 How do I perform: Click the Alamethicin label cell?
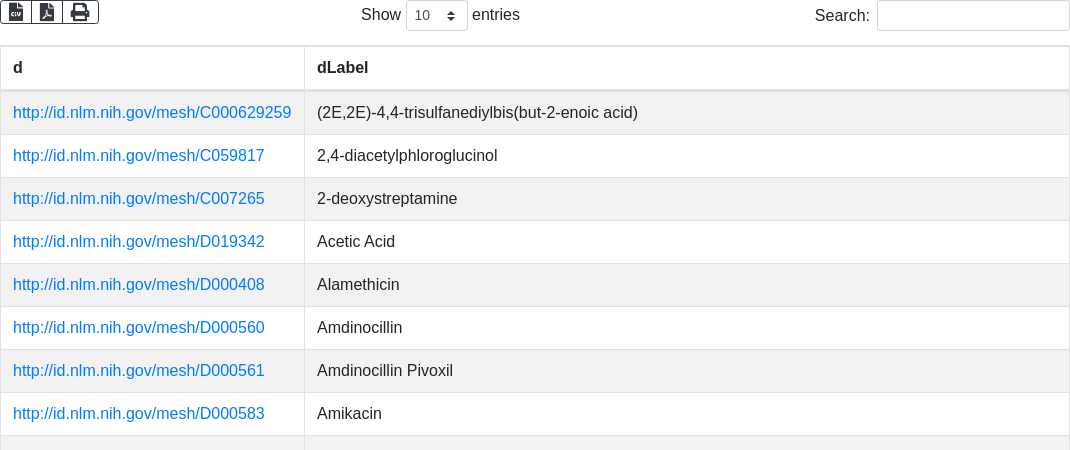pos(358,285)
